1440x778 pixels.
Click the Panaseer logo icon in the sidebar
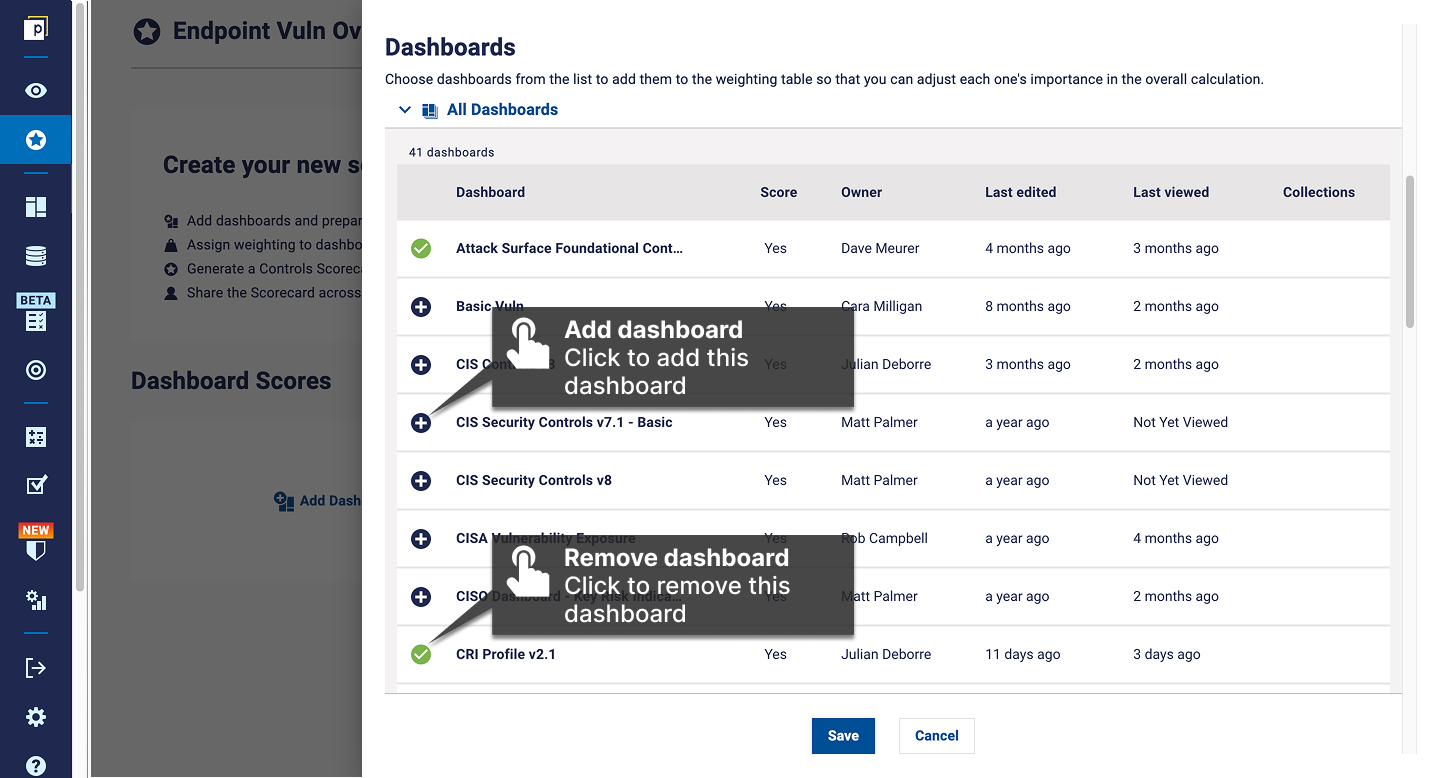tap(36, 29)
